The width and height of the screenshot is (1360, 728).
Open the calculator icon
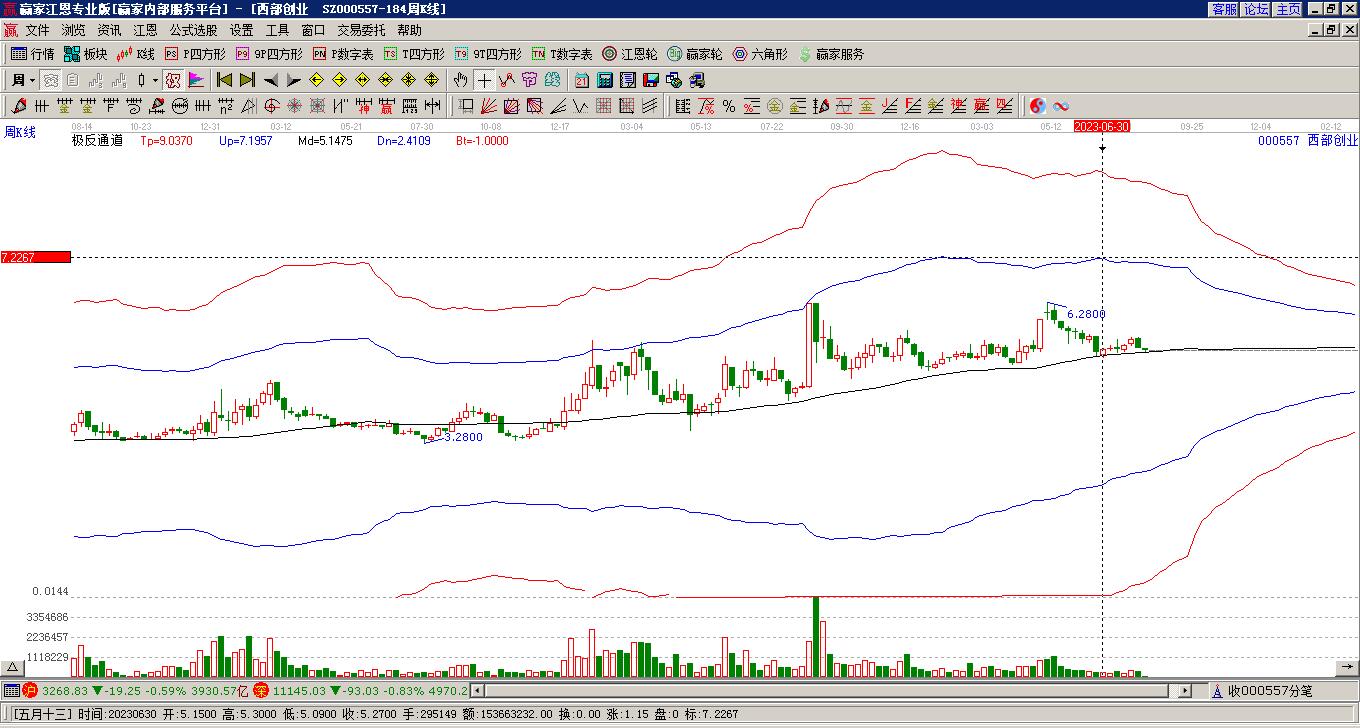[x=604, y=80]
